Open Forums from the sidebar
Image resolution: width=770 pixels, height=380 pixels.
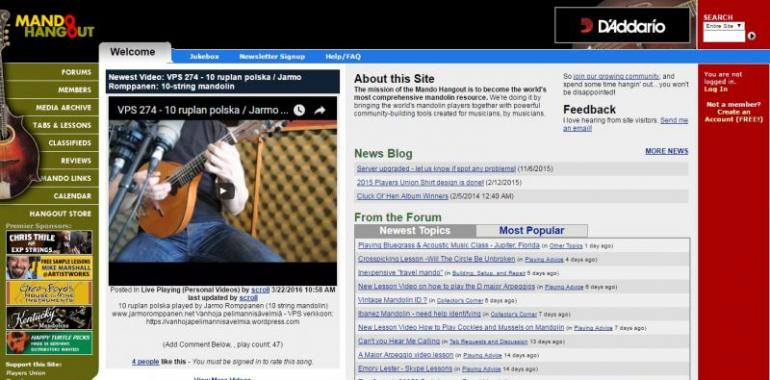click(x=76, y=72)
